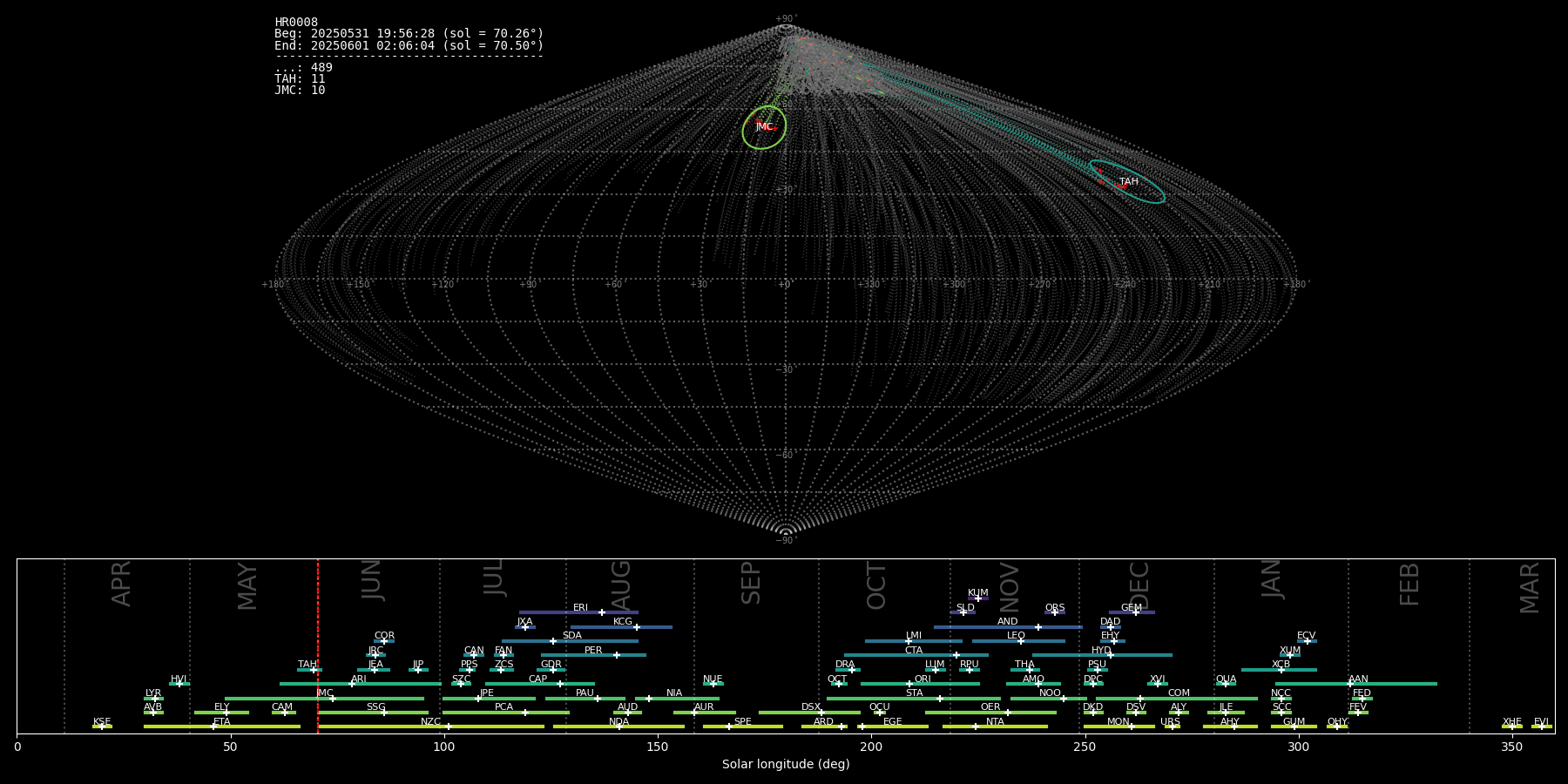1568x784 pixels.
Task: Click the XHE shower label in timeline
Action: pos(1512,722)
